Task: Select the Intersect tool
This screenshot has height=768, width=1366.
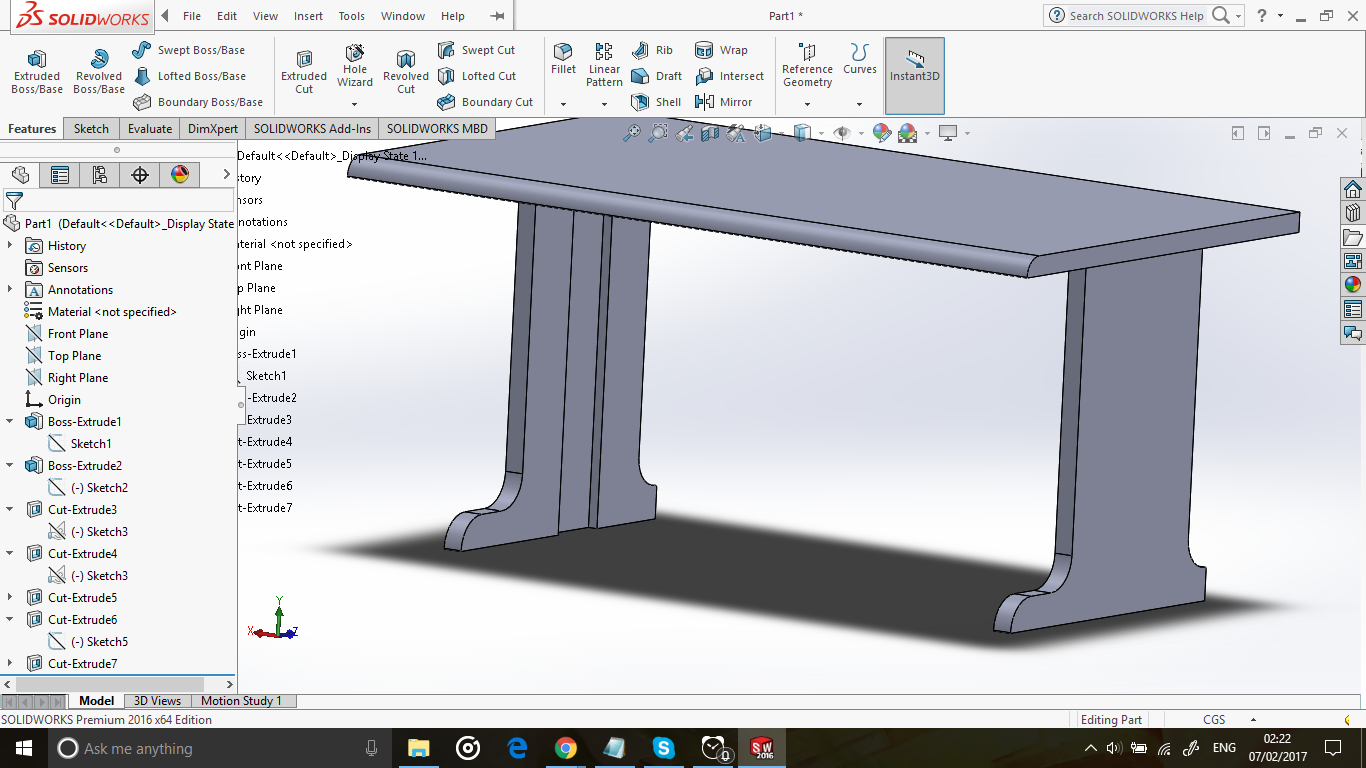Action: tap(729, 76)
